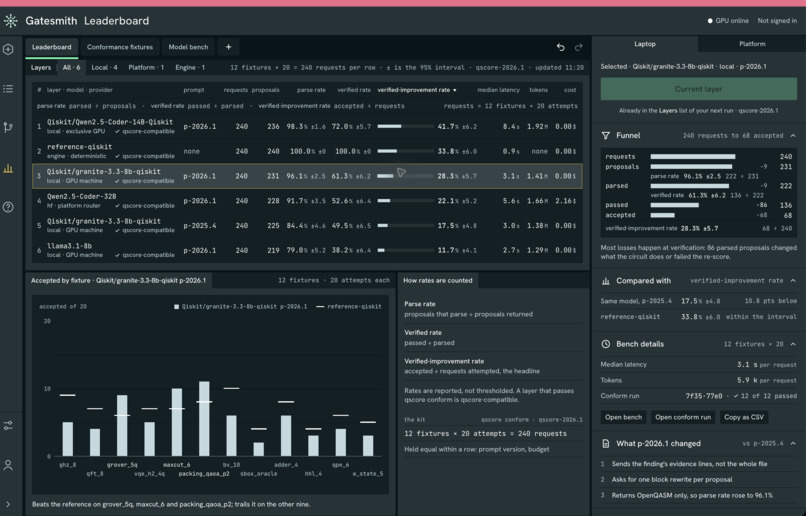Image resolution: width=806 pixels, height=516 pixels.
Task: Click Not signed in
Action: click(777, 21)
